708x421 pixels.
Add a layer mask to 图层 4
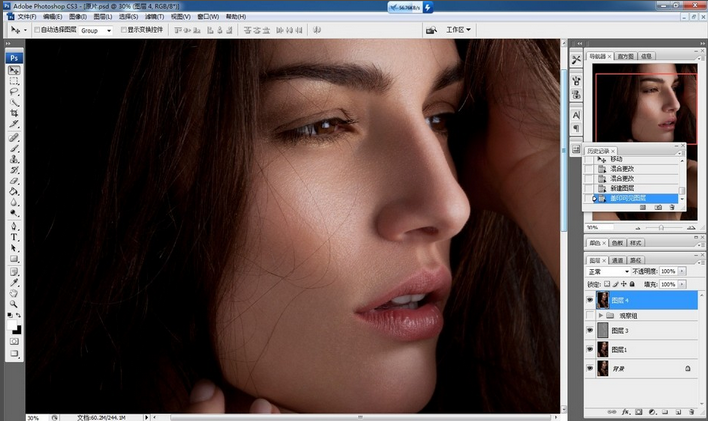click(638, 412)
